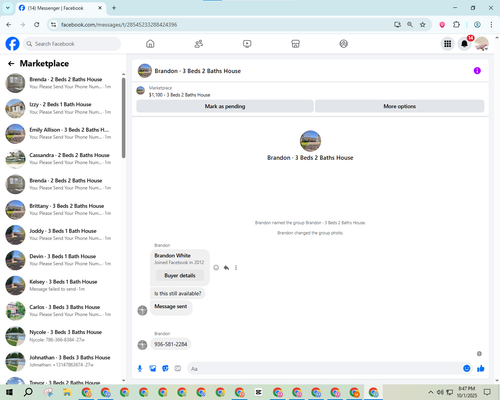
Task: Open the account profile picture menu
Action: point(482,44)
